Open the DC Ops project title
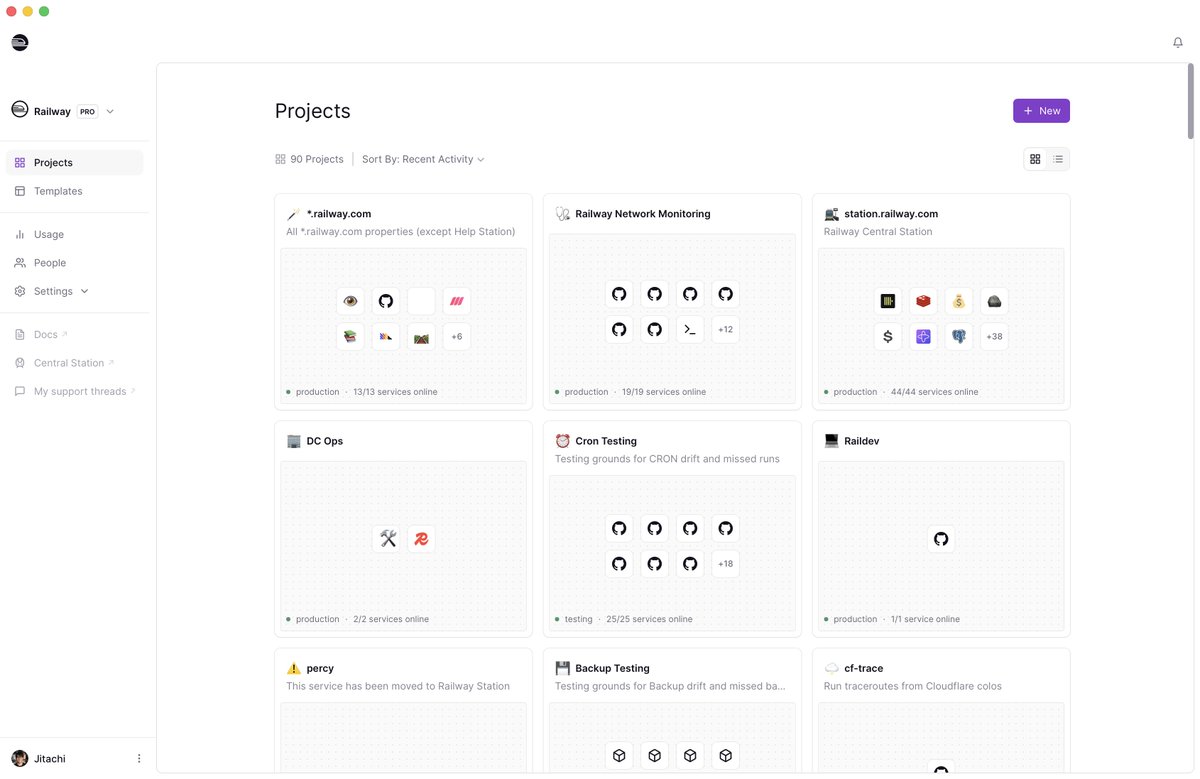Image resolution: width=1200 pixels, height=779 pixels. (x=325, y=441)
